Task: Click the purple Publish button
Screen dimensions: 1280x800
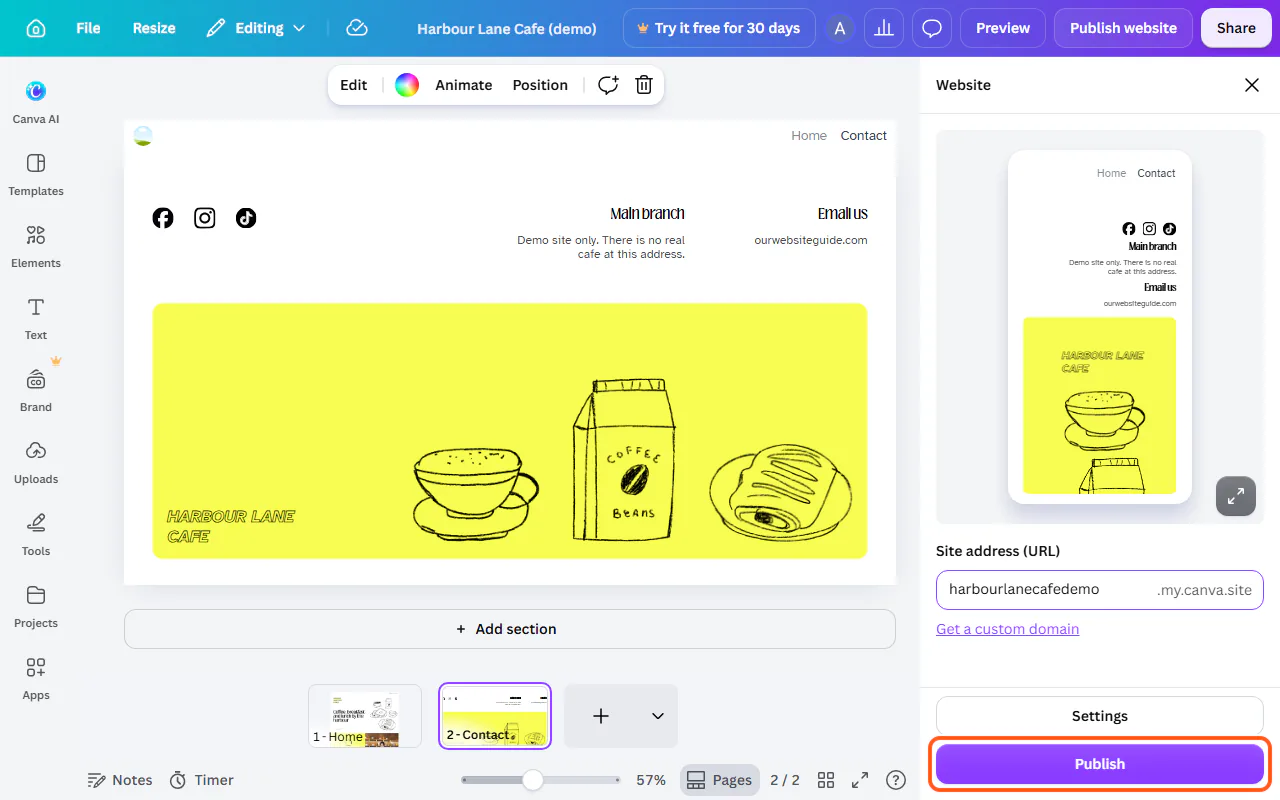Action: [1100, 764]
